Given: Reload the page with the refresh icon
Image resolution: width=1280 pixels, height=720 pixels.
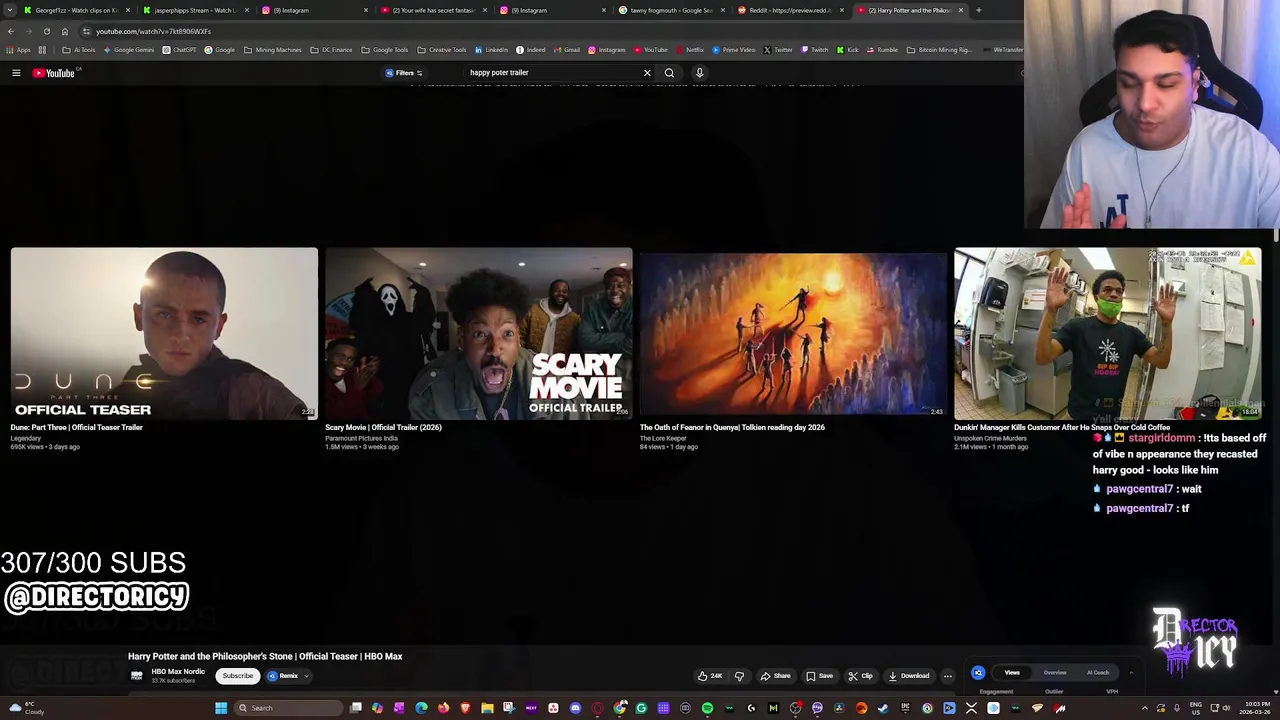Looking at the screenshot, I should [46, 31].
